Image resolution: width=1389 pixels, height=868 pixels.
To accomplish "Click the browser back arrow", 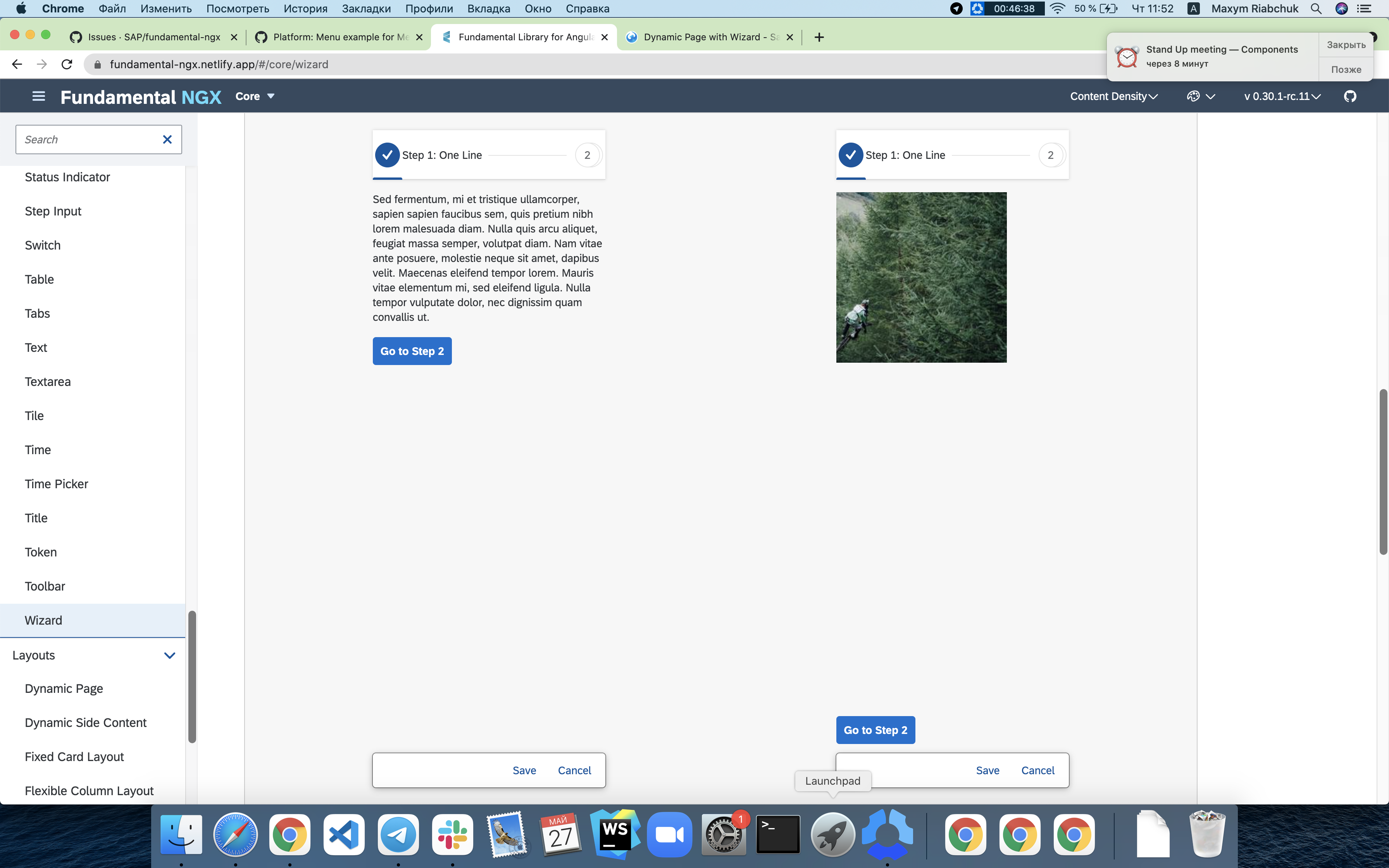I will tap(17, 64).
